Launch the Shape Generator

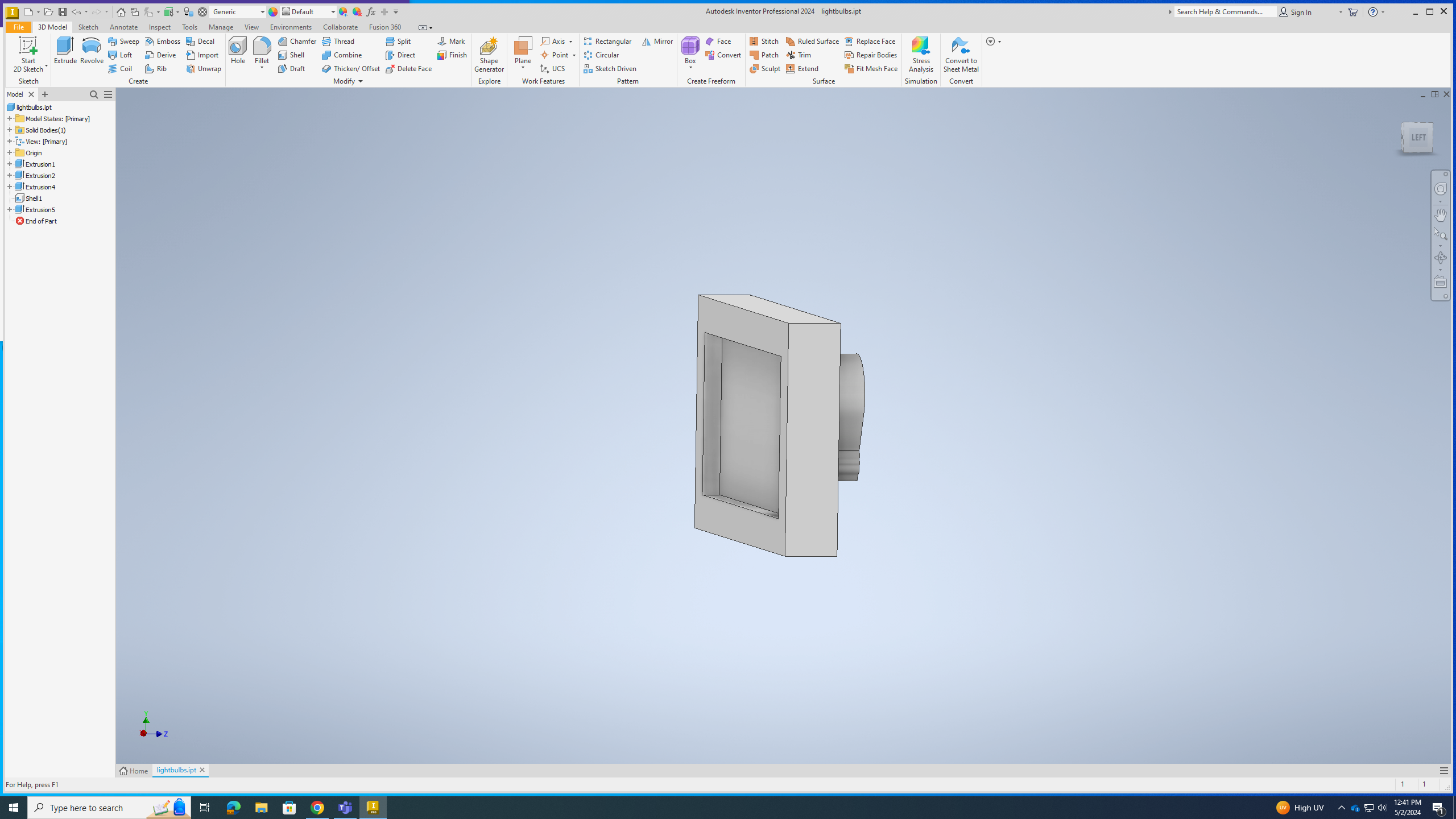(489, 55)
